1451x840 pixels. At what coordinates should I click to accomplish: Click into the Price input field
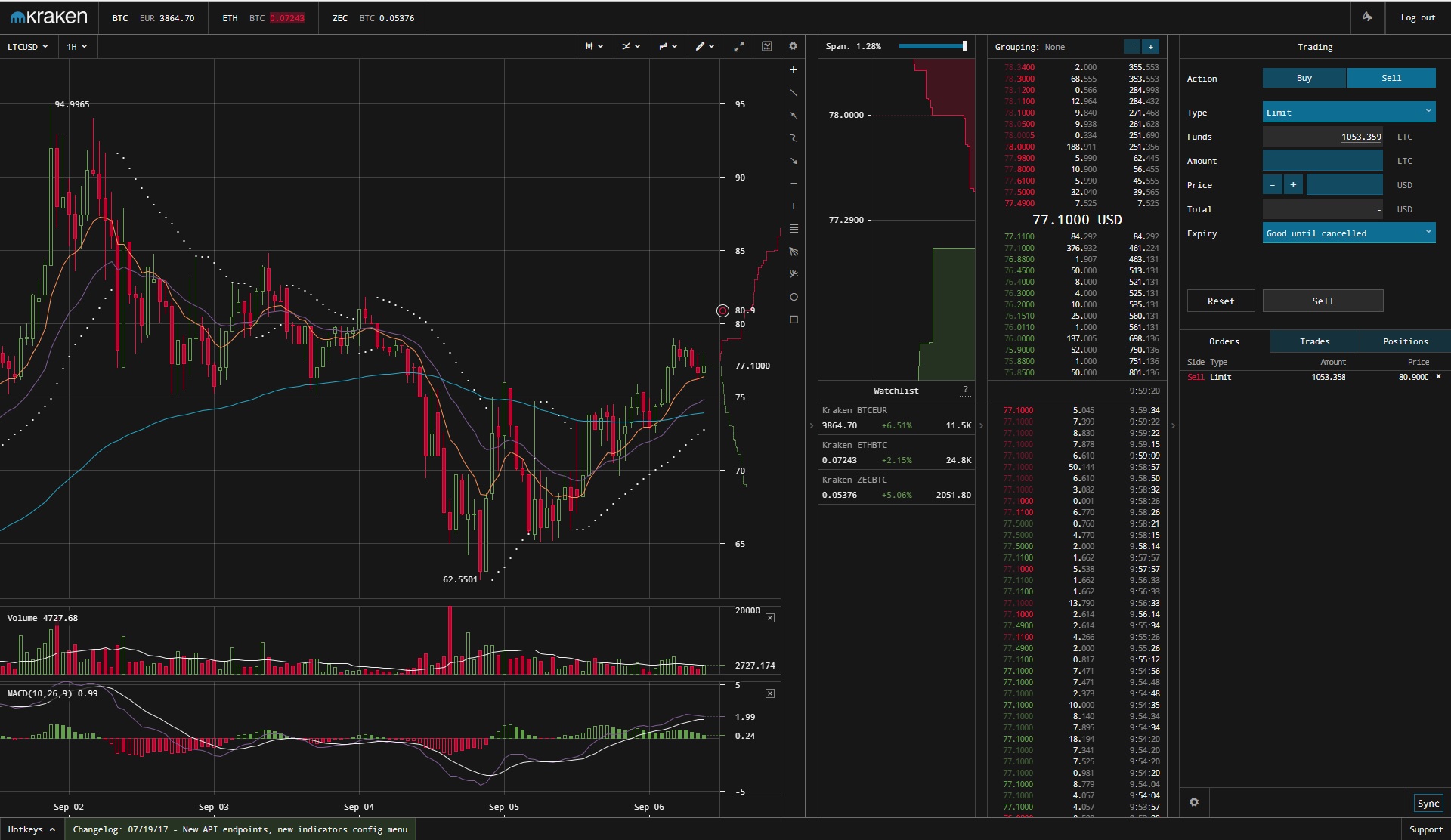[x=1344, y=185]
